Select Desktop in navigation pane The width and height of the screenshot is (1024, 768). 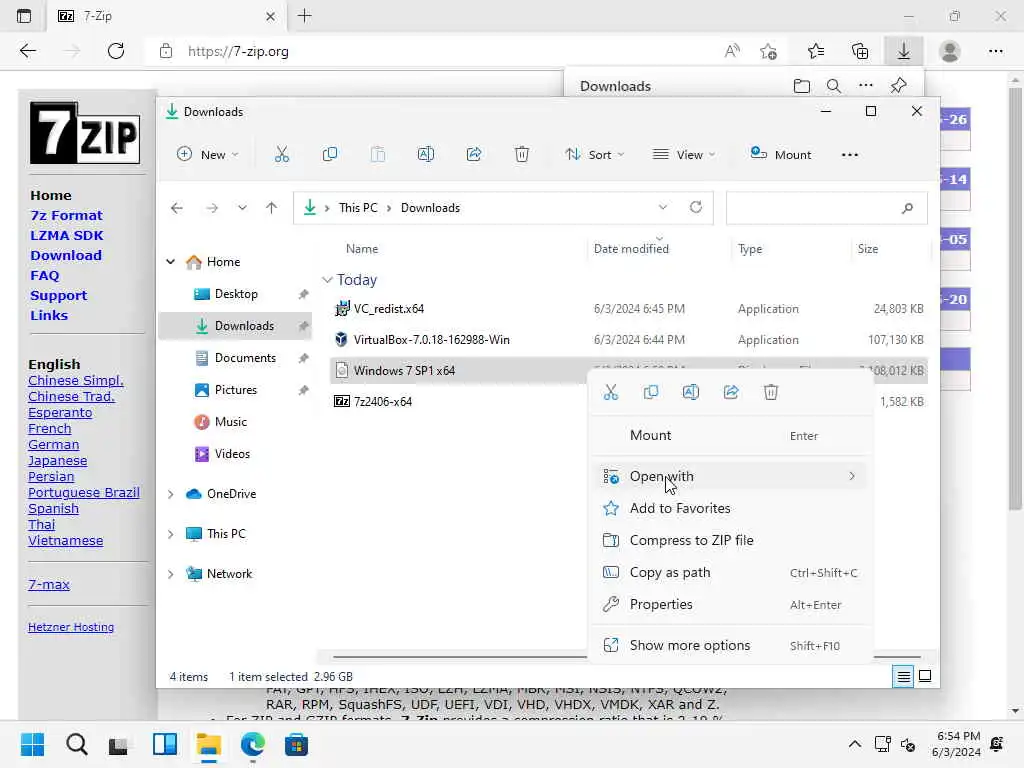pos(235,294)
